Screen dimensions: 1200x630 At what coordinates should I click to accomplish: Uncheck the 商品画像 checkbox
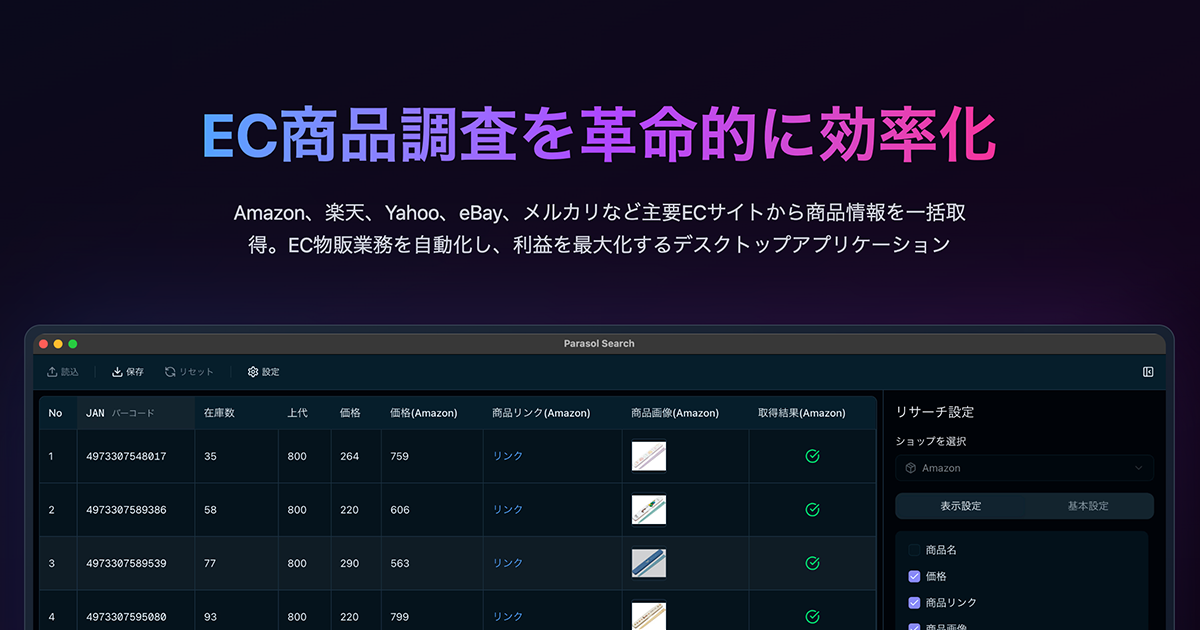tap(914, 627)
